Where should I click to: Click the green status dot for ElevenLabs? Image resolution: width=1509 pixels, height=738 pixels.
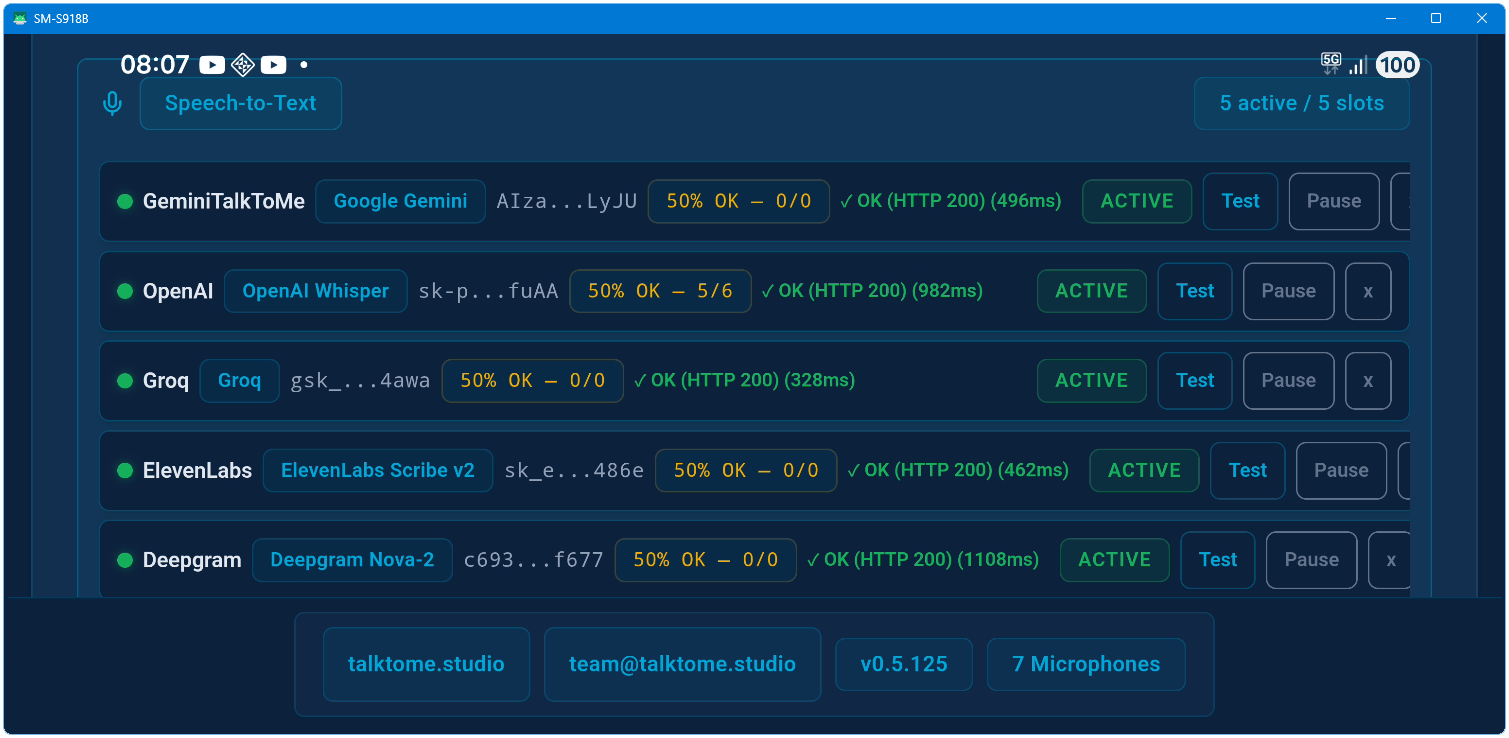[x=125, y=470]
